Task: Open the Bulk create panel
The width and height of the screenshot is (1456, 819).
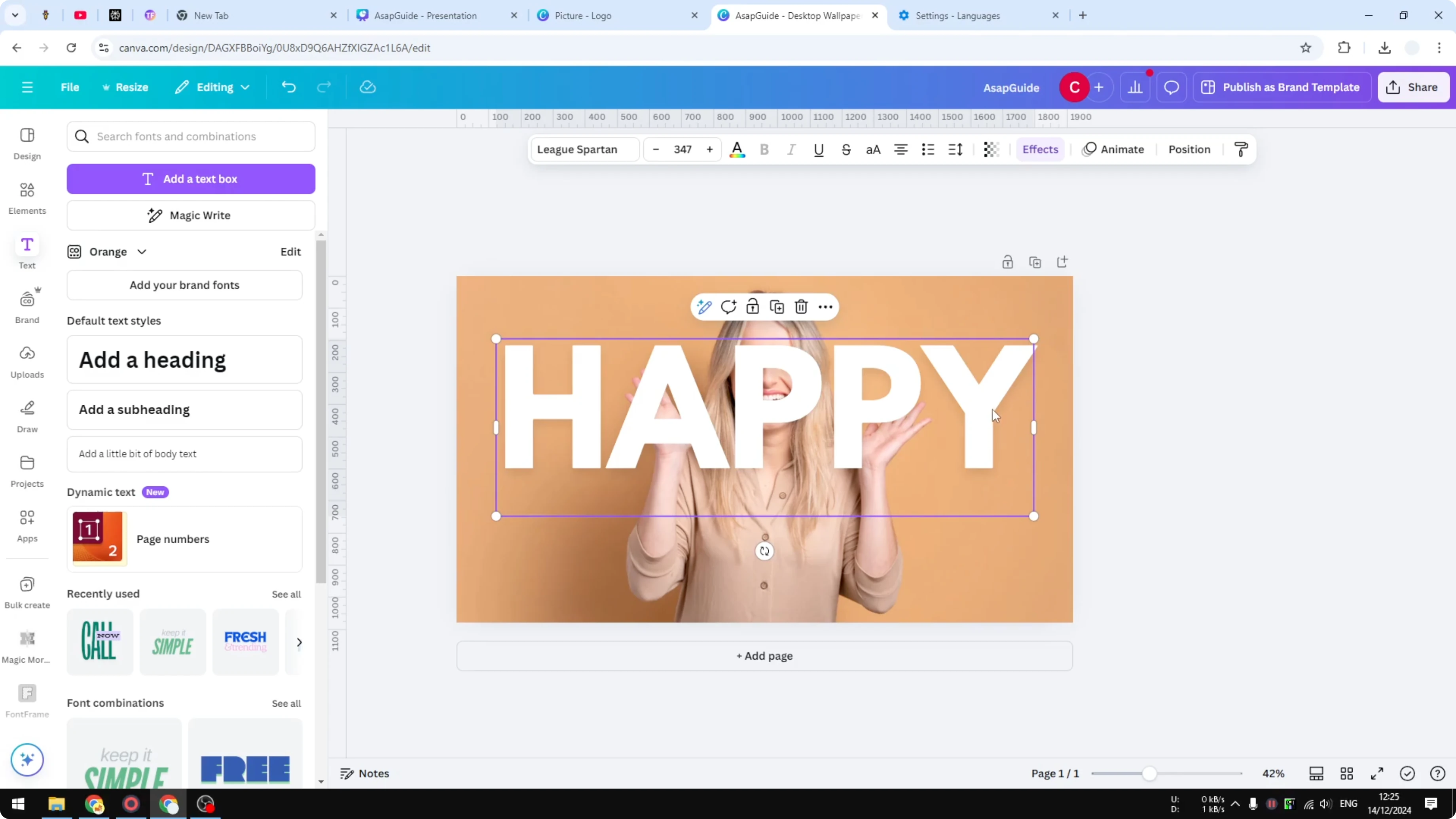Action: (27, 591)
